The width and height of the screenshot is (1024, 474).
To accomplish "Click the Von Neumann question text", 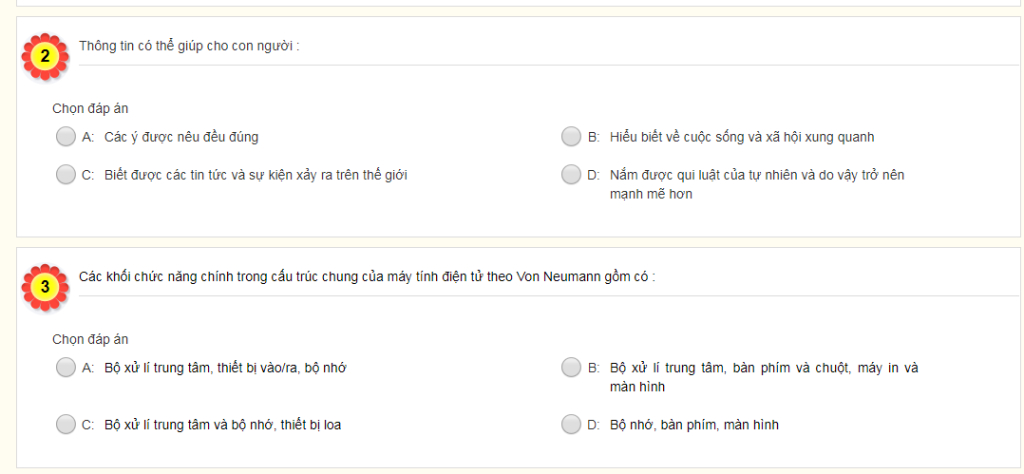I will 366,276.
